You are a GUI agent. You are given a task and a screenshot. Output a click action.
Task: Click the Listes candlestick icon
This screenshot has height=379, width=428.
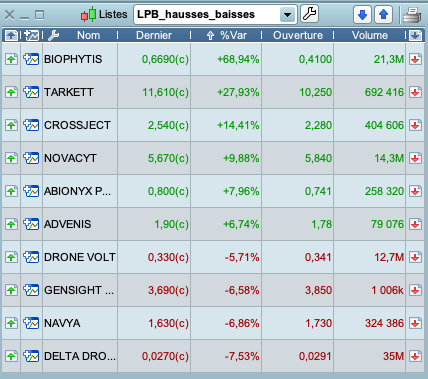(x=88, y=15)
